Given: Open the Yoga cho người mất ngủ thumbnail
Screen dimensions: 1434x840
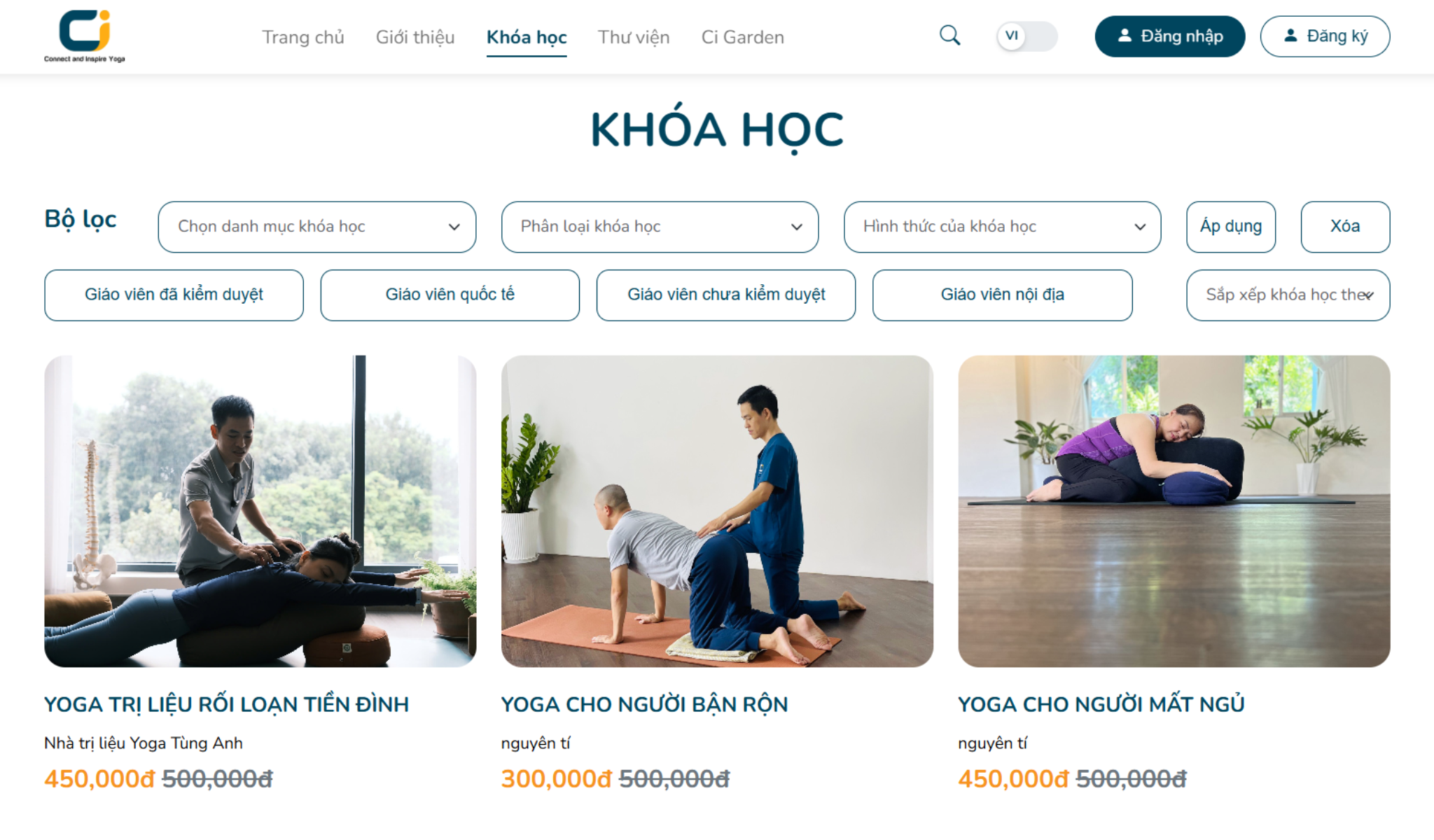Looking at the screenshot, I should click(1174, 511).
